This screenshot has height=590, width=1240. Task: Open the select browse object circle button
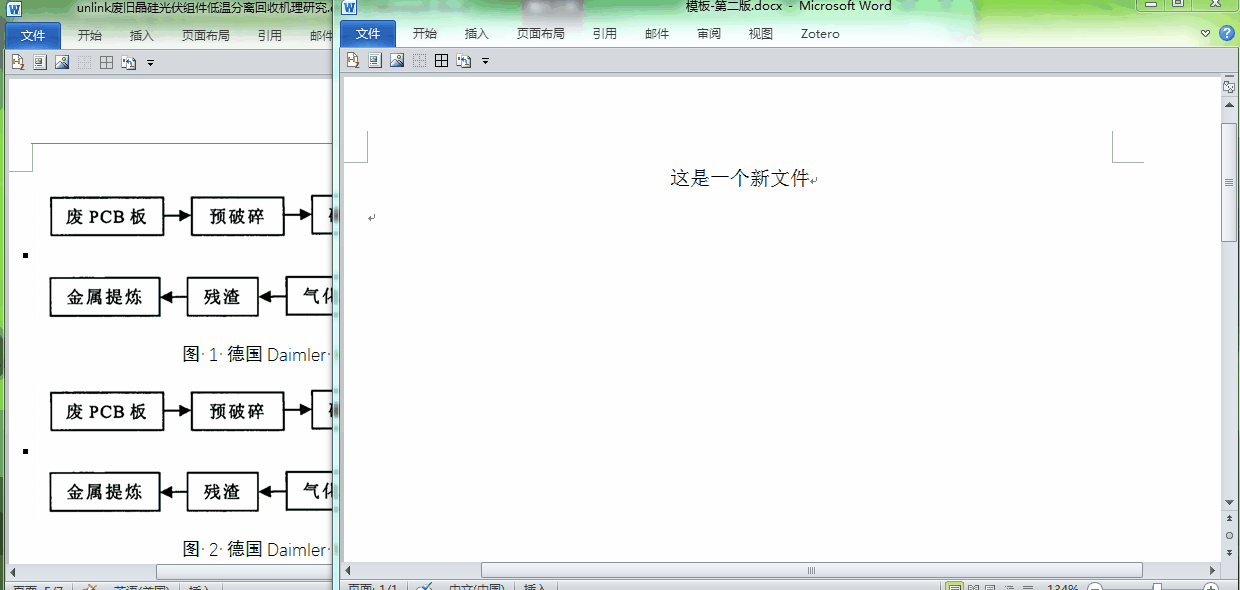[x=1229, y=535]
